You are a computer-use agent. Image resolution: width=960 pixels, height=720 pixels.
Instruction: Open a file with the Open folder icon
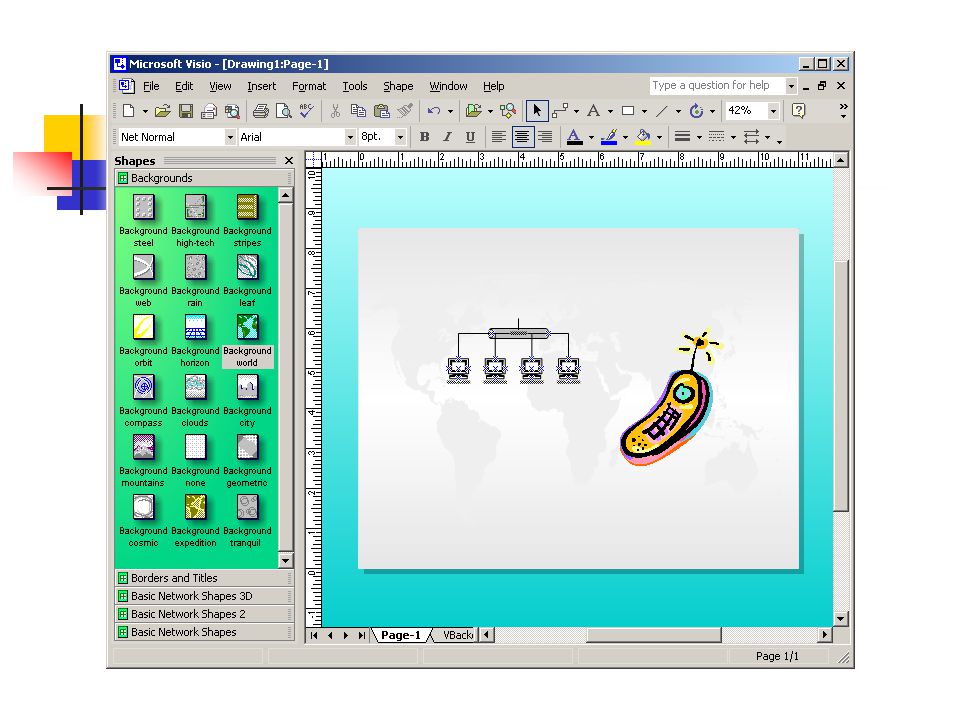[x=162, y=111]
